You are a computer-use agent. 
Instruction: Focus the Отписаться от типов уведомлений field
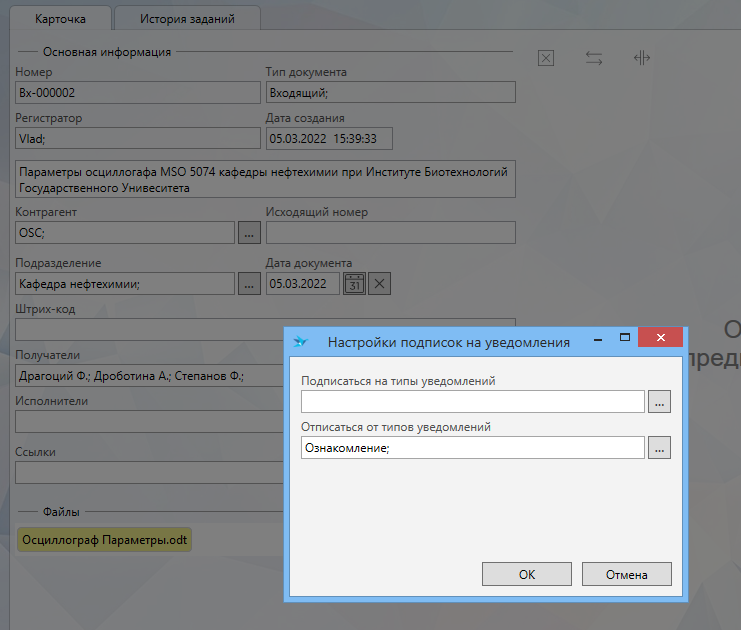(x=472, y=448)
